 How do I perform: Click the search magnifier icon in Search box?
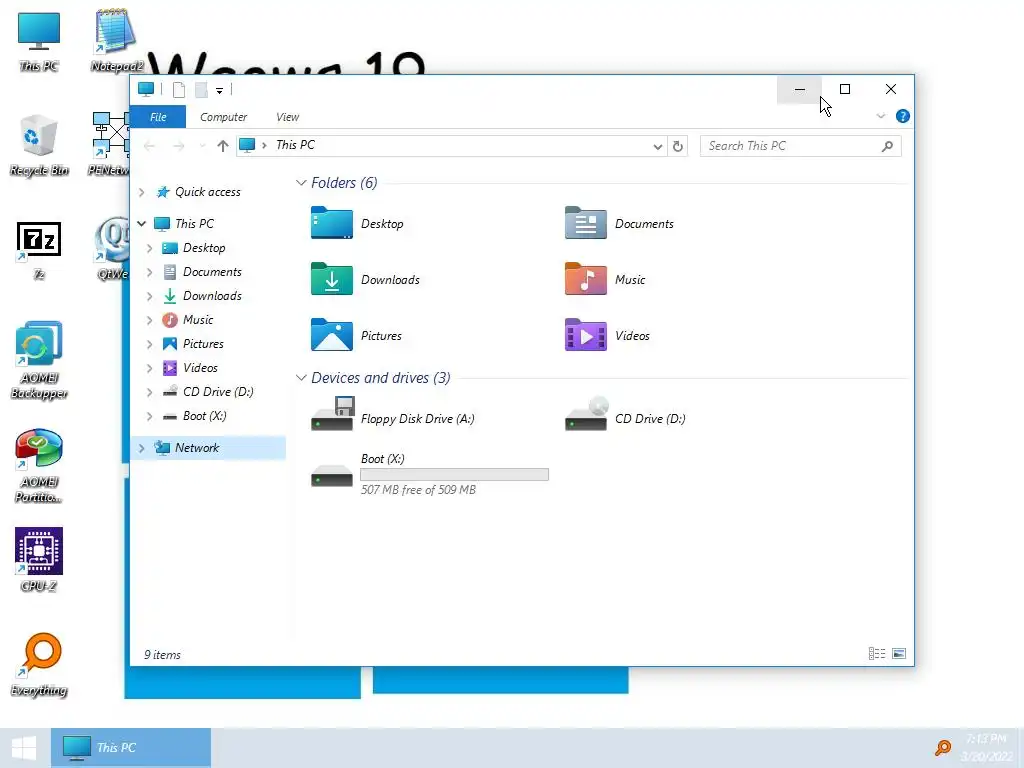tap(887, 146)
